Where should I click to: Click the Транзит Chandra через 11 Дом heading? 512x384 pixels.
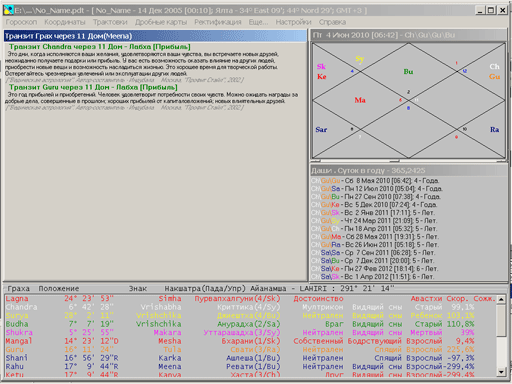(100, 47)
